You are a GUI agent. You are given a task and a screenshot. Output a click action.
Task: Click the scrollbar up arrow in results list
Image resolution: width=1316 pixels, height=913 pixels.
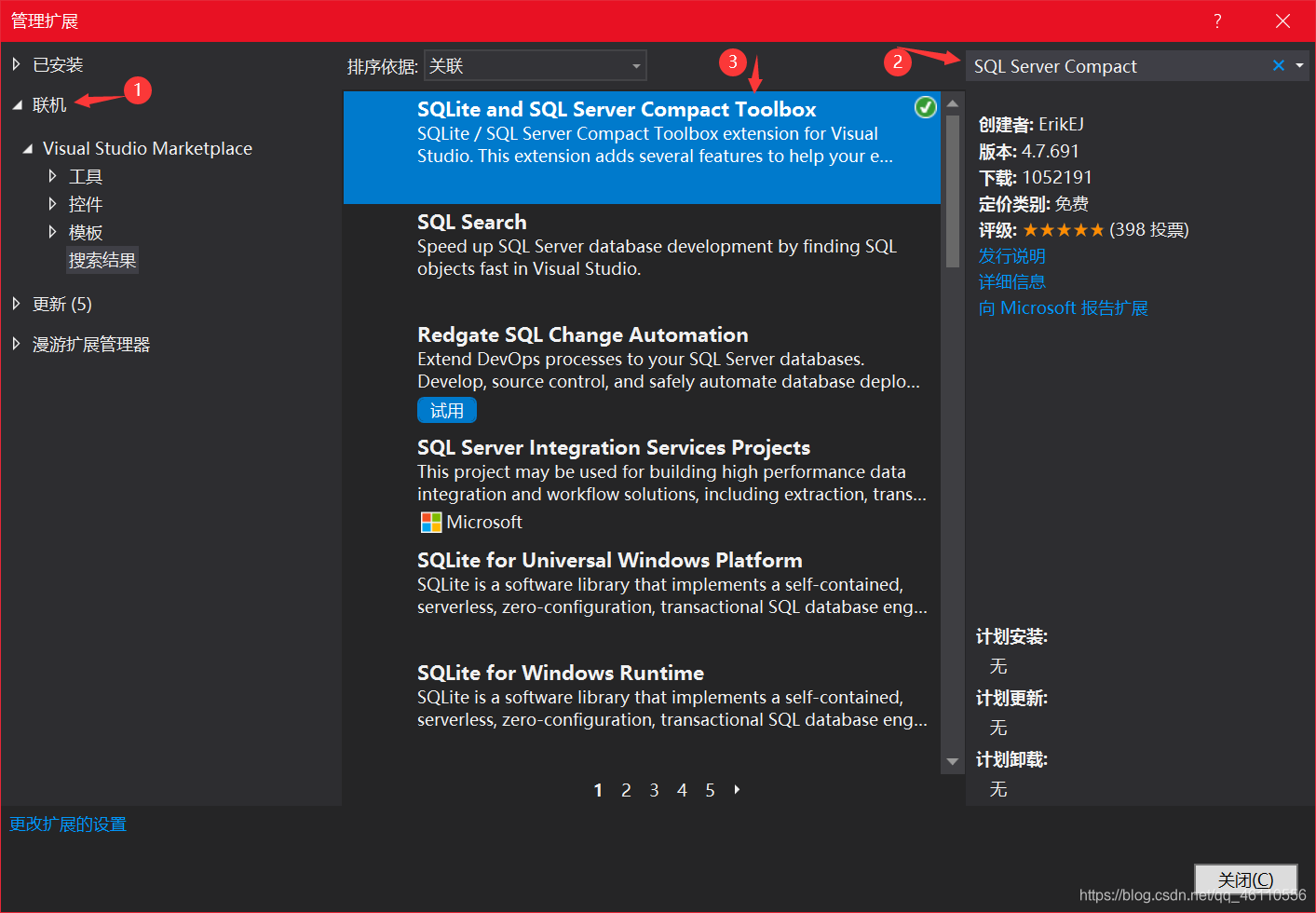point(952,103)
